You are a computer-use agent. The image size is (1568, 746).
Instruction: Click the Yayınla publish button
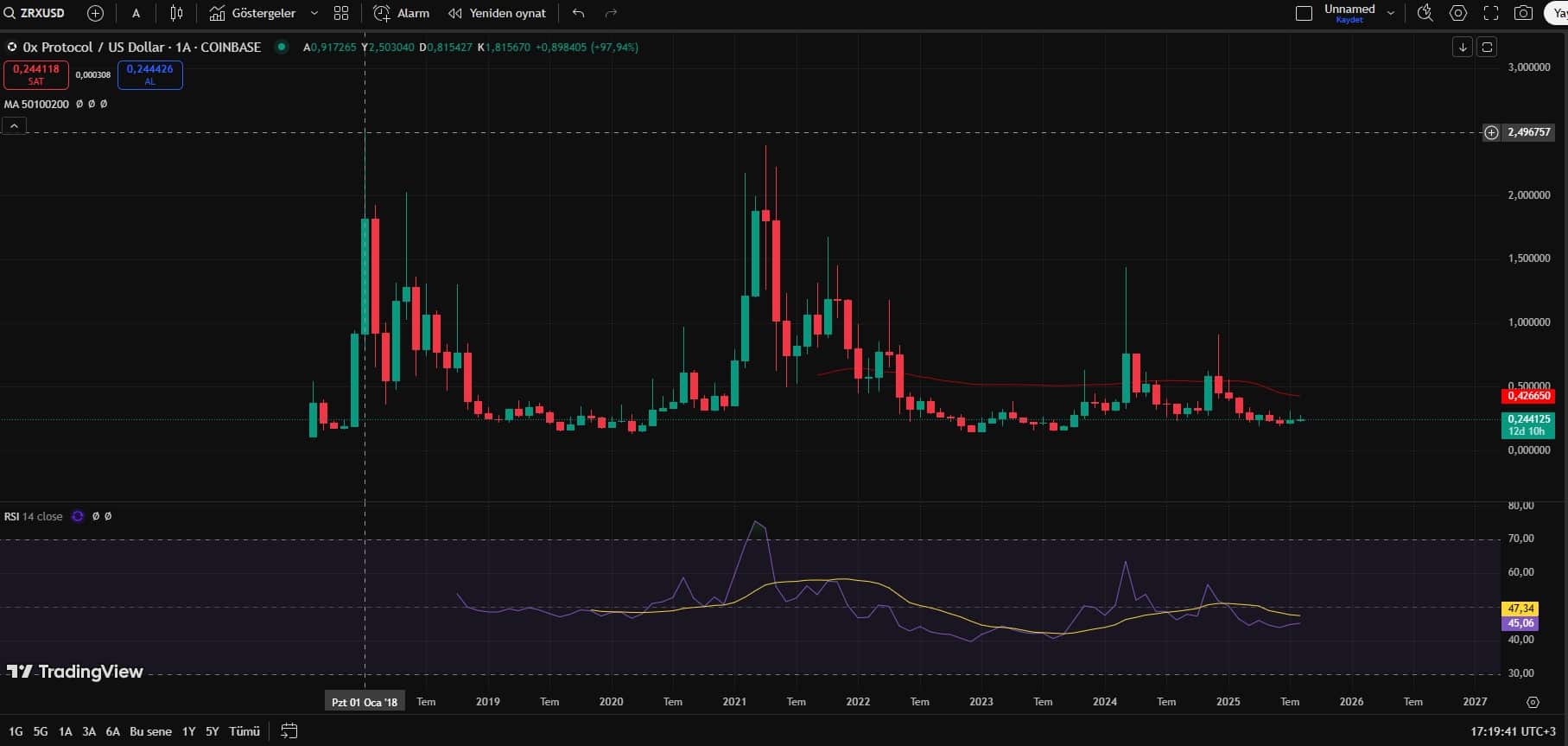click(1557, 13)
